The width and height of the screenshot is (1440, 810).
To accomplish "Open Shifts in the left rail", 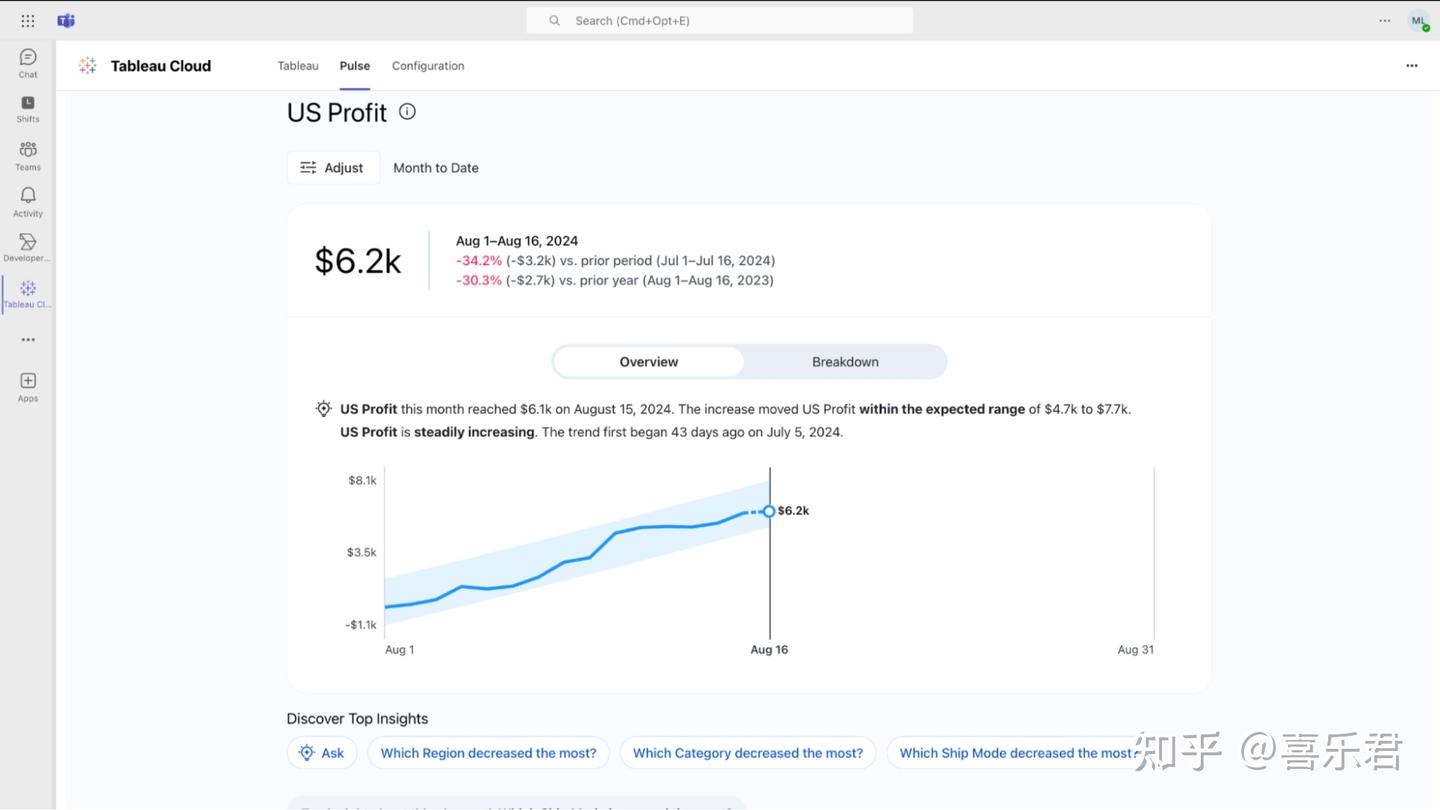I will click(x=28, y=109).
